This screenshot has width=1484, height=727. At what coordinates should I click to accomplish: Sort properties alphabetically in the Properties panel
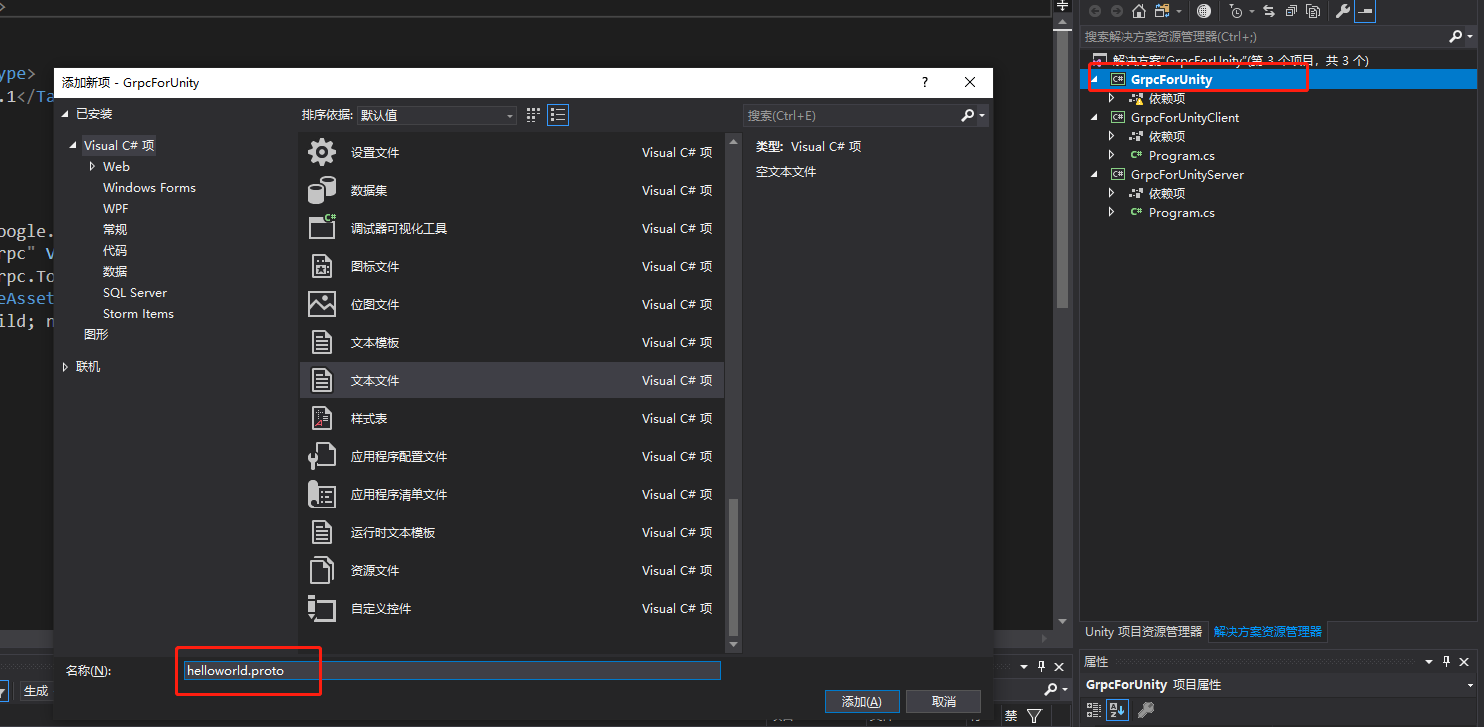coord(1117,710)
